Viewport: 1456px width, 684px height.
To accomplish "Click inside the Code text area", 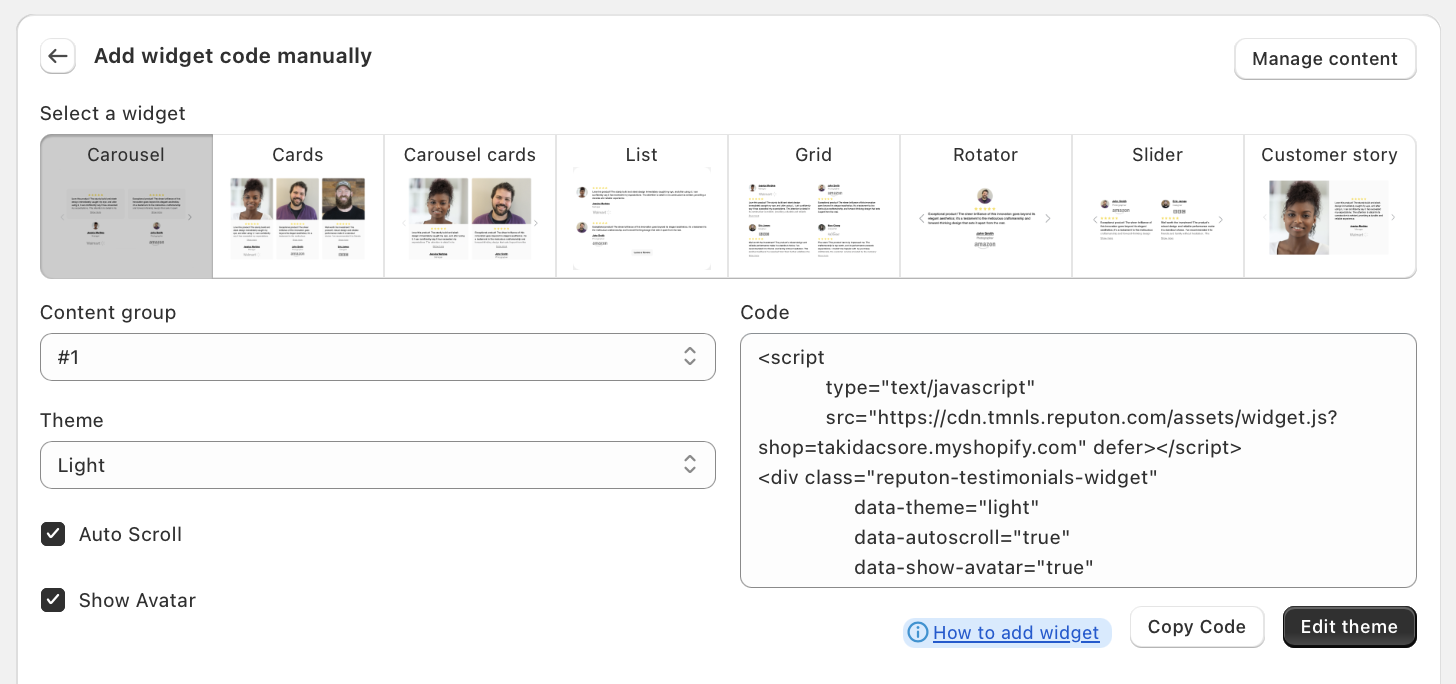I will (x=1078, y=461).
